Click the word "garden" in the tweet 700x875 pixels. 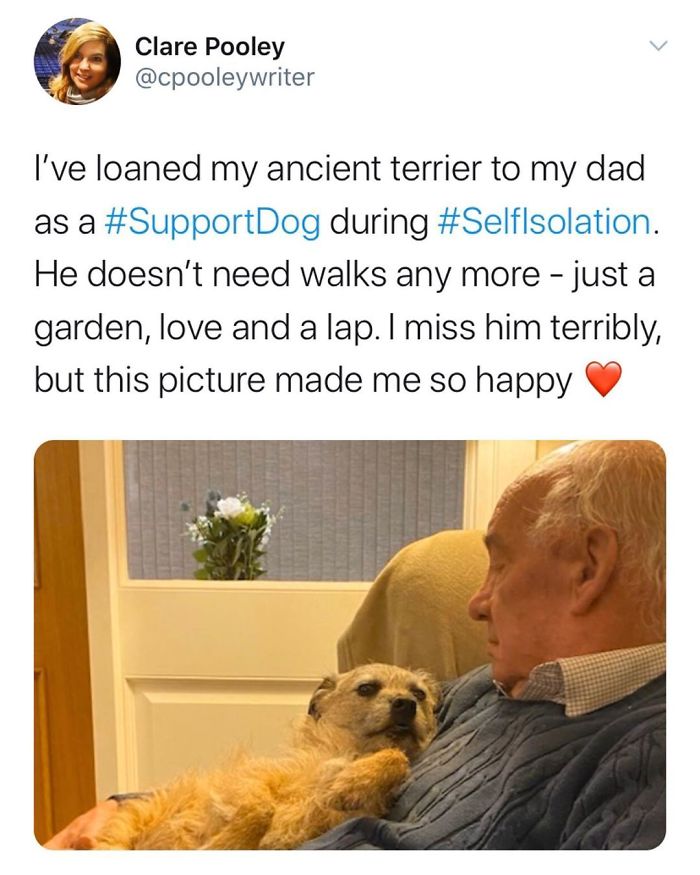click(x=91, y=327)
